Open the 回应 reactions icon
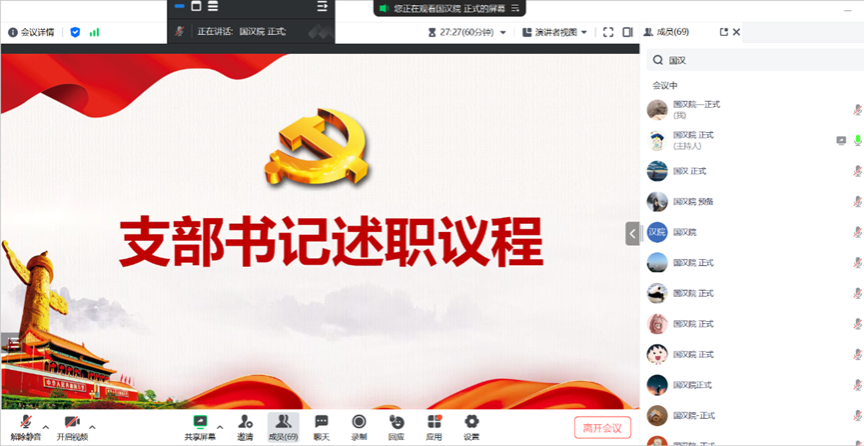The image size is (864, 446). pos(396,422)
